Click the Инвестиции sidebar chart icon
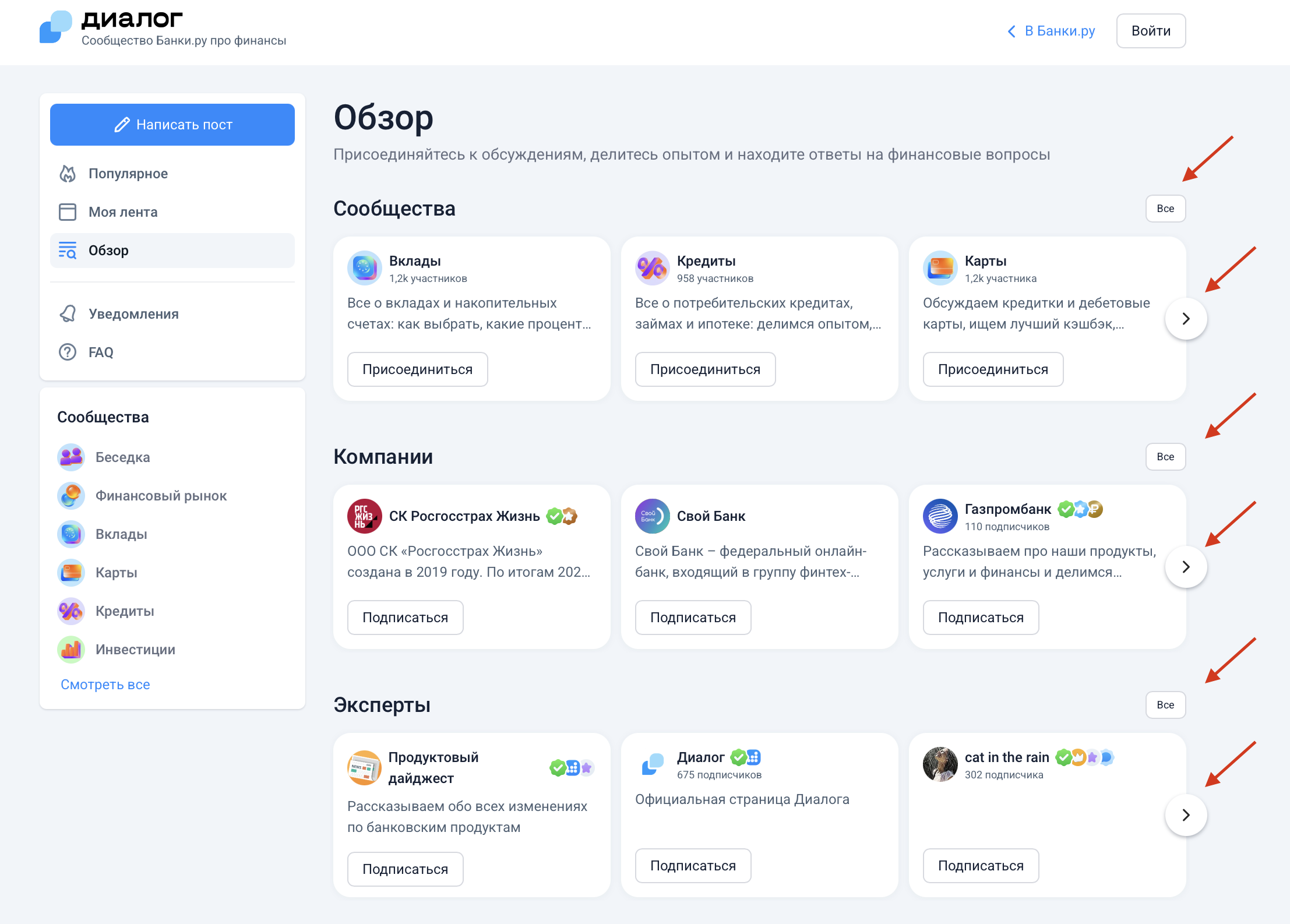Viewport: 1290px width, 924px height. 71,650
